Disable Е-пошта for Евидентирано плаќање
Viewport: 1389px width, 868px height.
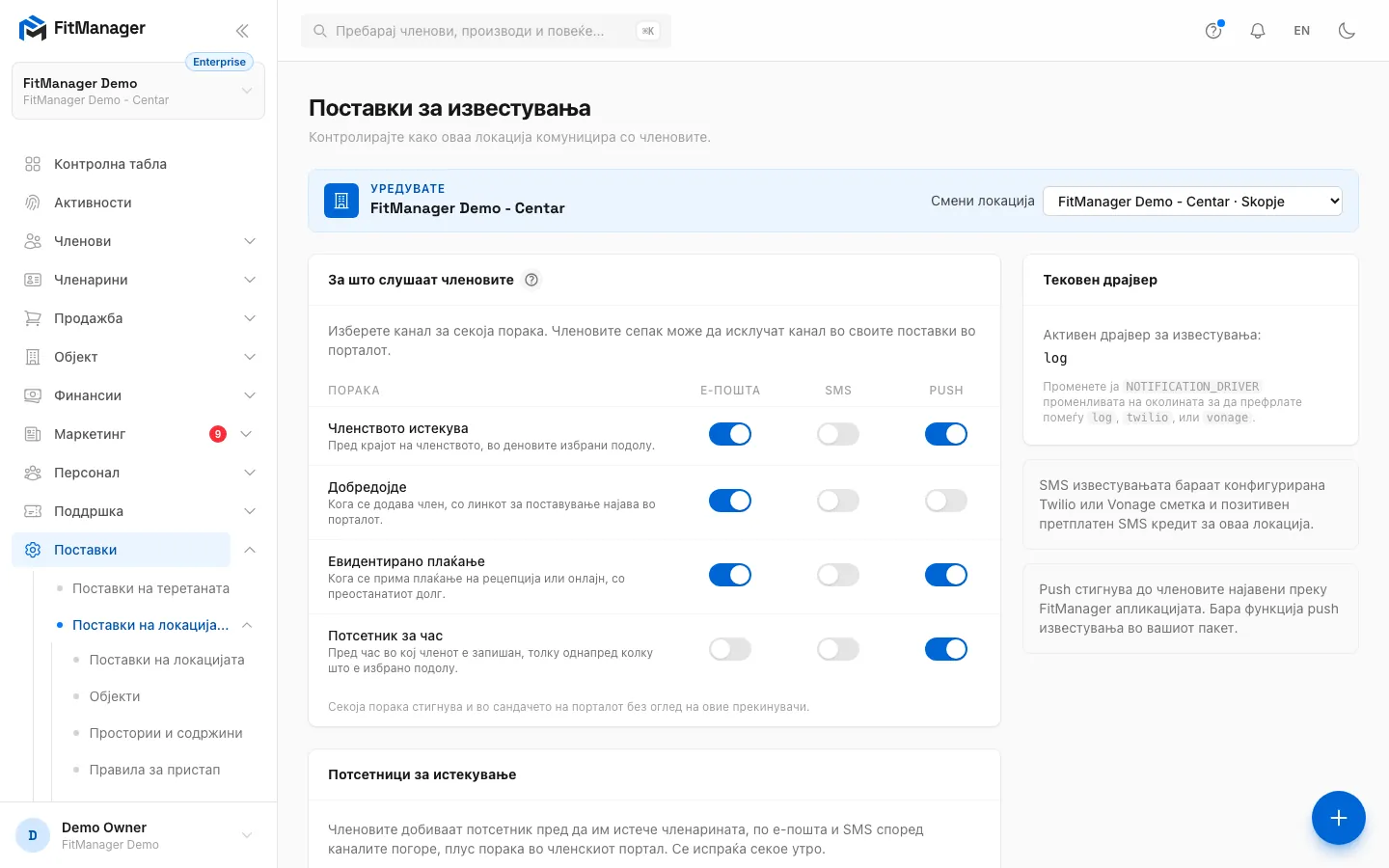[x=730, y=575]
